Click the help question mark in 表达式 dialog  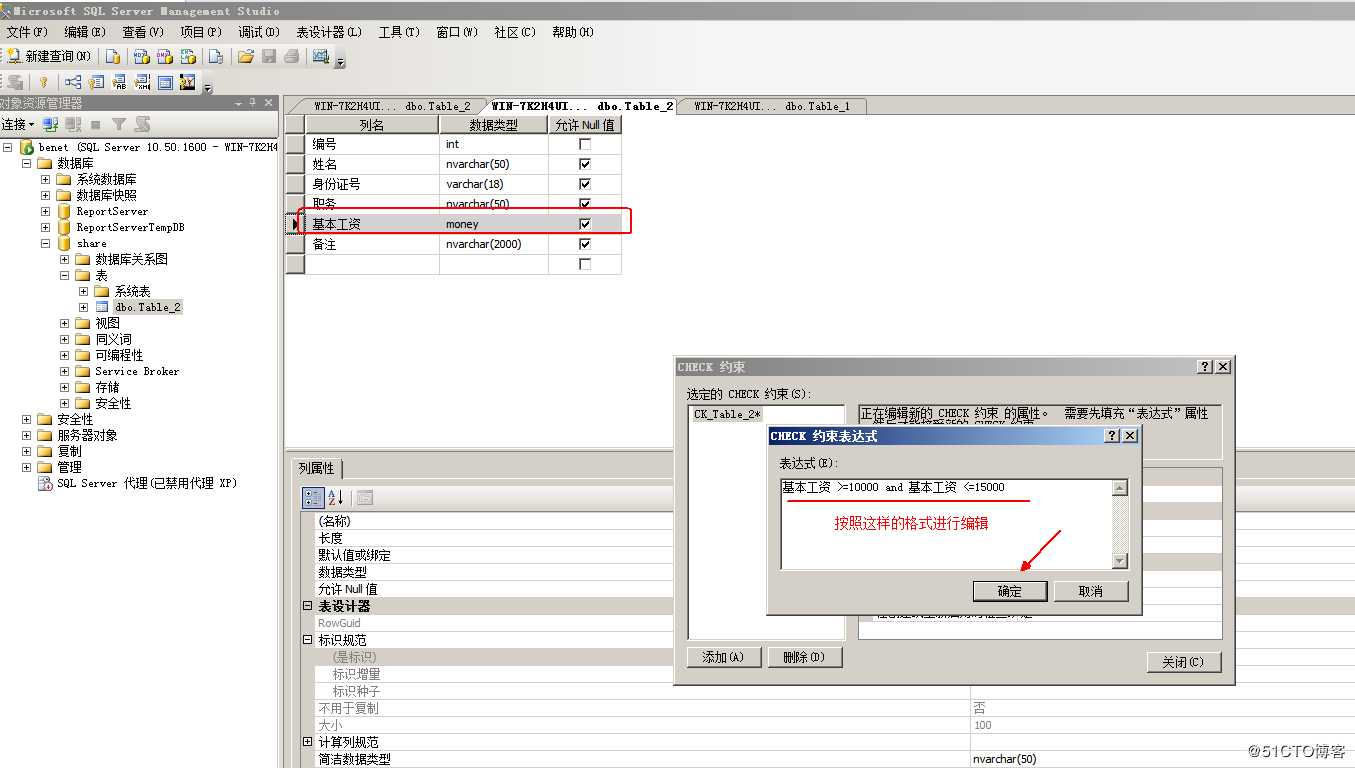(1112, 436)
